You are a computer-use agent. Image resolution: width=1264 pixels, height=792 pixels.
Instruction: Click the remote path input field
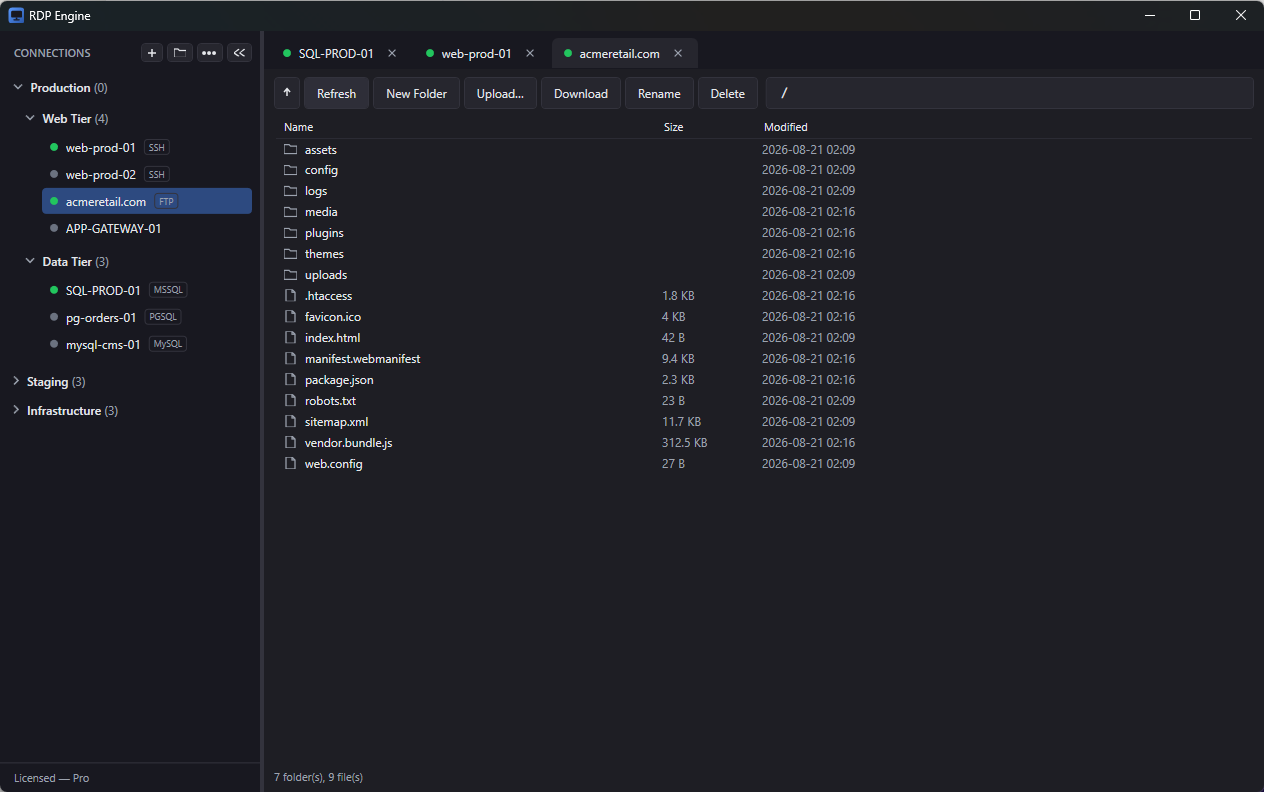click(x=1010, y=93)
